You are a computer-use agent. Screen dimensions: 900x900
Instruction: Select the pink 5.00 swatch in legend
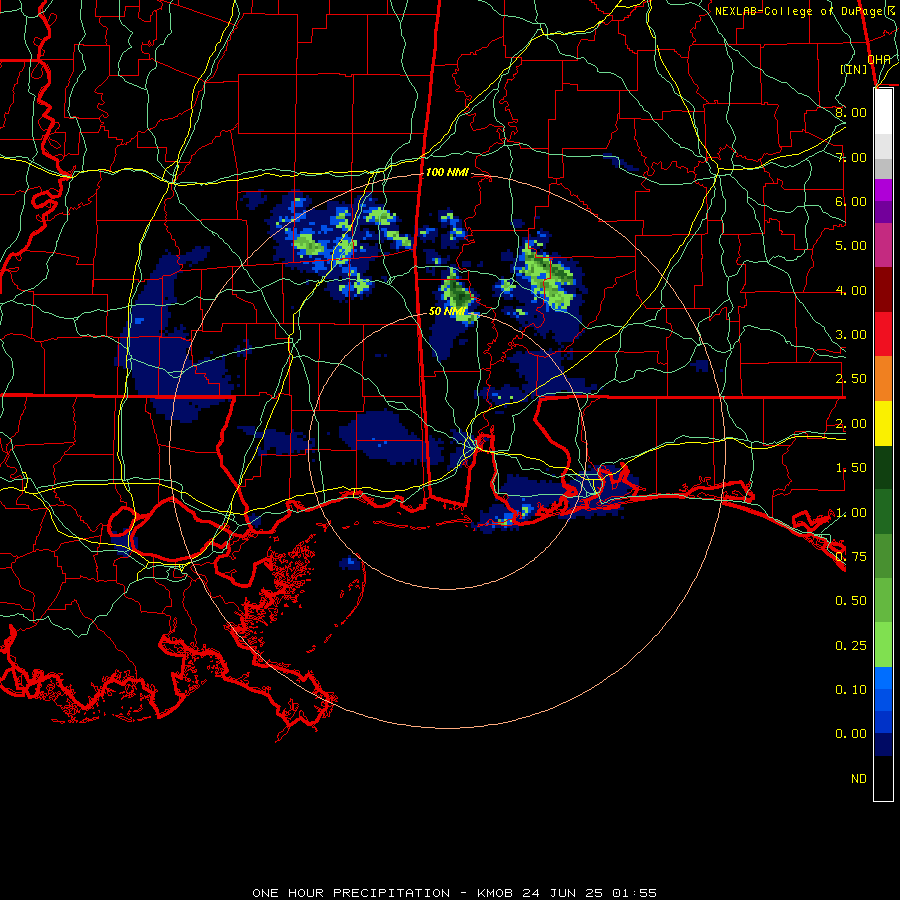click(883, 246)
